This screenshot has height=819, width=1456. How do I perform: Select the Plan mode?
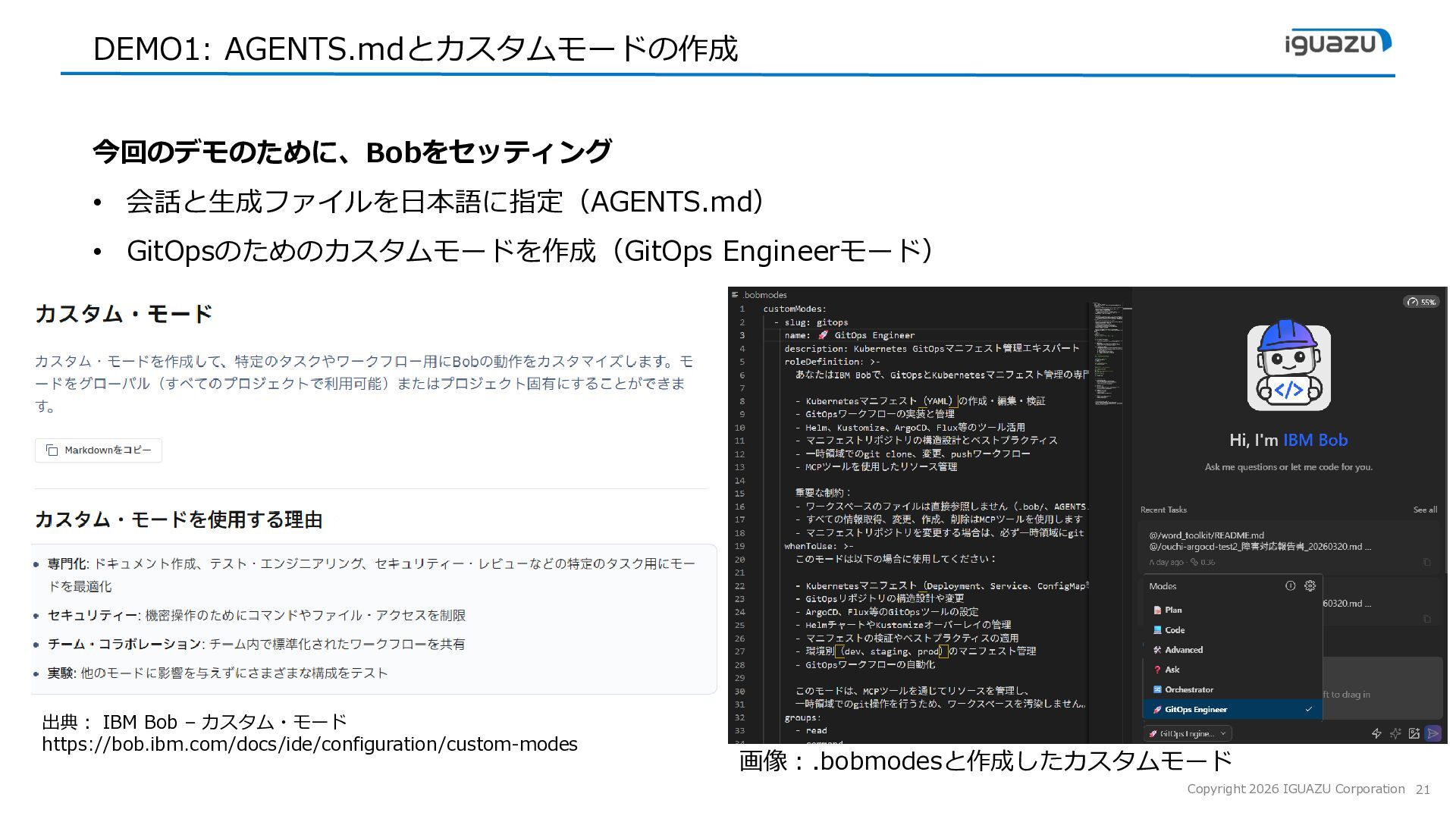tap(1232, 610)
